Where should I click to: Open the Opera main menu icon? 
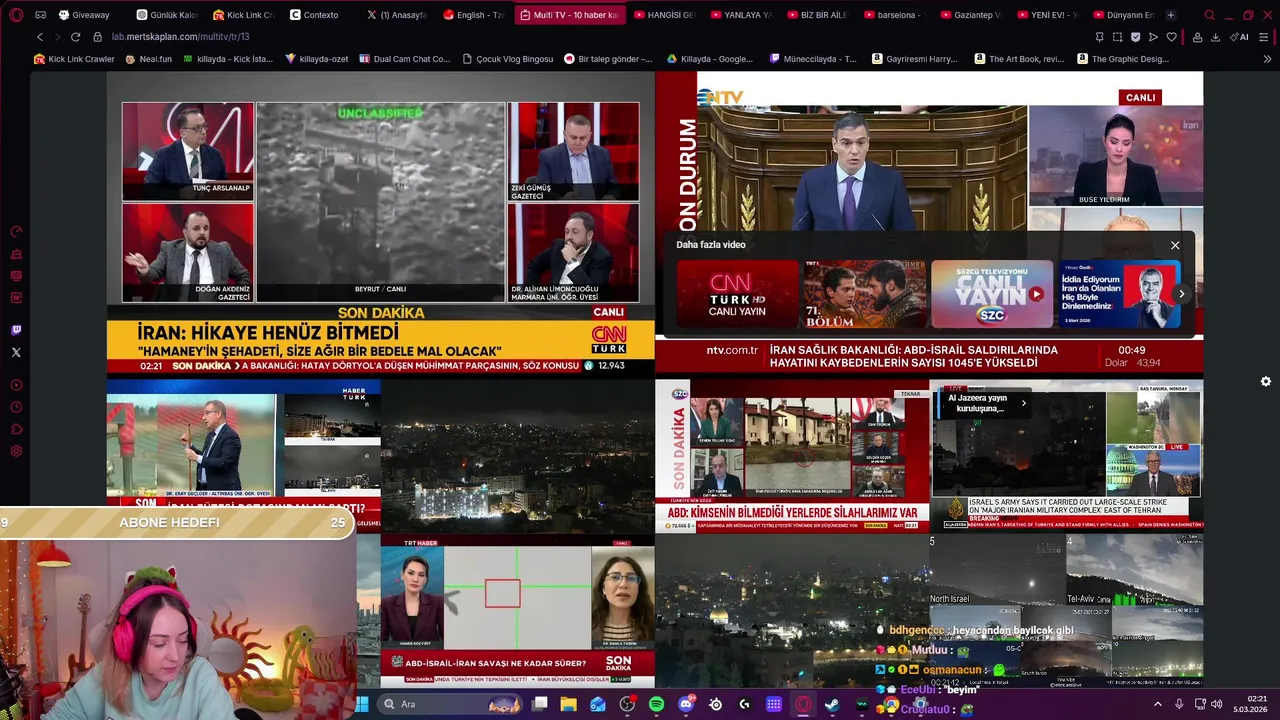(16, 15)
